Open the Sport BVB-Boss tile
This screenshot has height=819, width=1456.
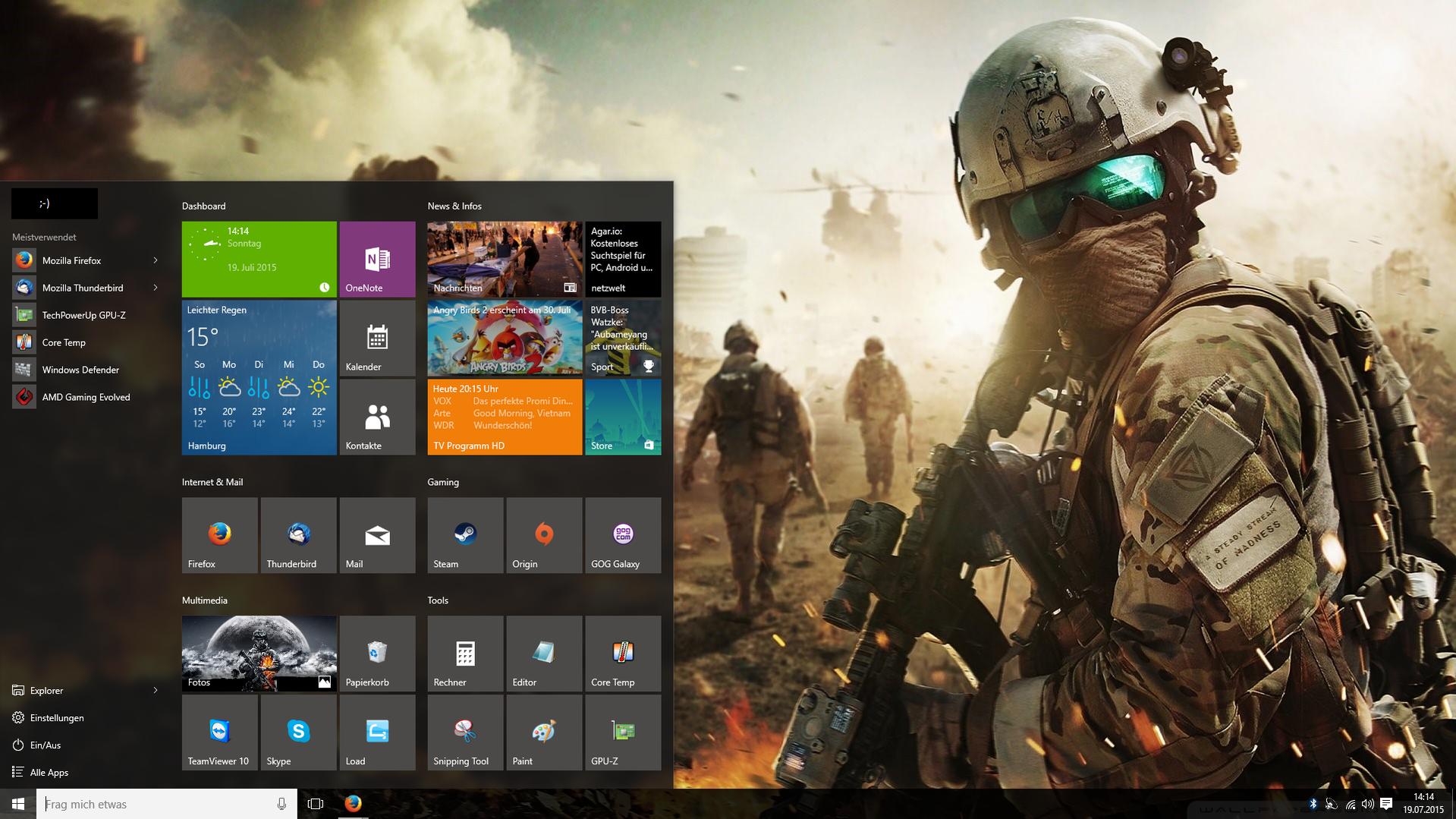623,338
